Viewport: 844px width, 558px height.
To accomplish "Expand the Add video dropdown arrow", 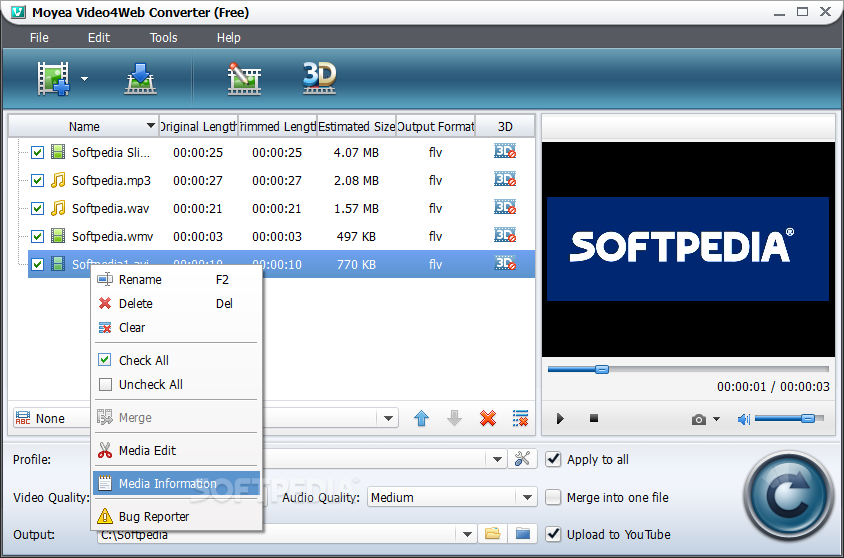I will pyautogui.click(x=85, y=79).
